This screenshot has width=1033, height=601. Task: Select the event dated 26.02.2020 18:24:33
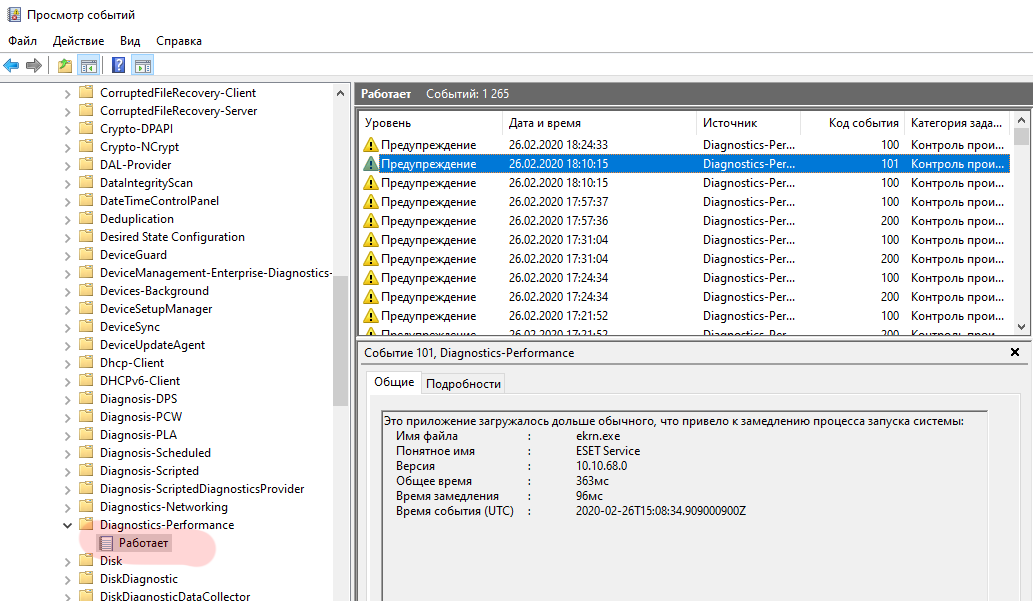[684, 144]
